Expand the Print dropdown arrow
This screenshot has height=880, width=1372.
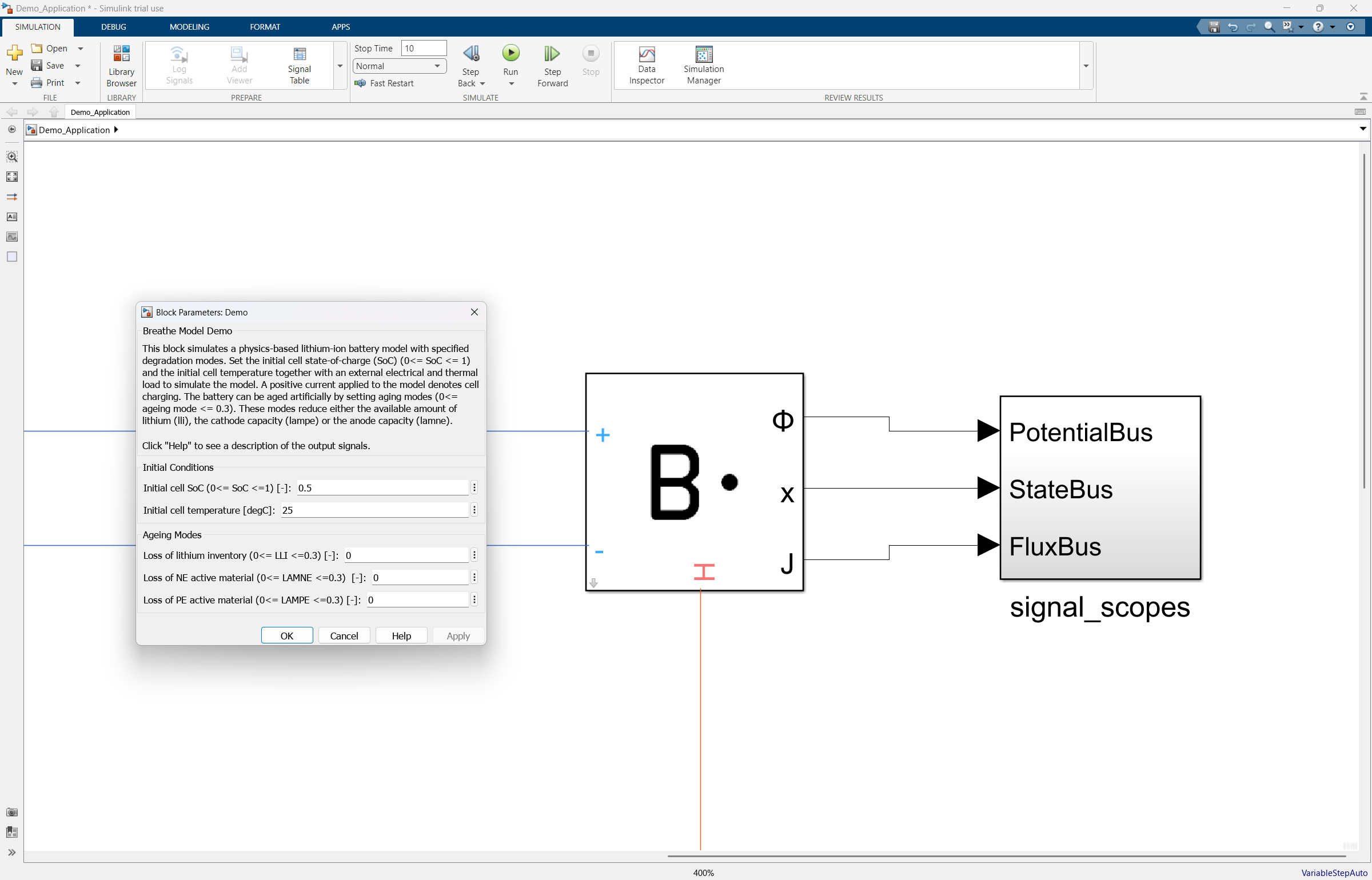click(78, 83)
